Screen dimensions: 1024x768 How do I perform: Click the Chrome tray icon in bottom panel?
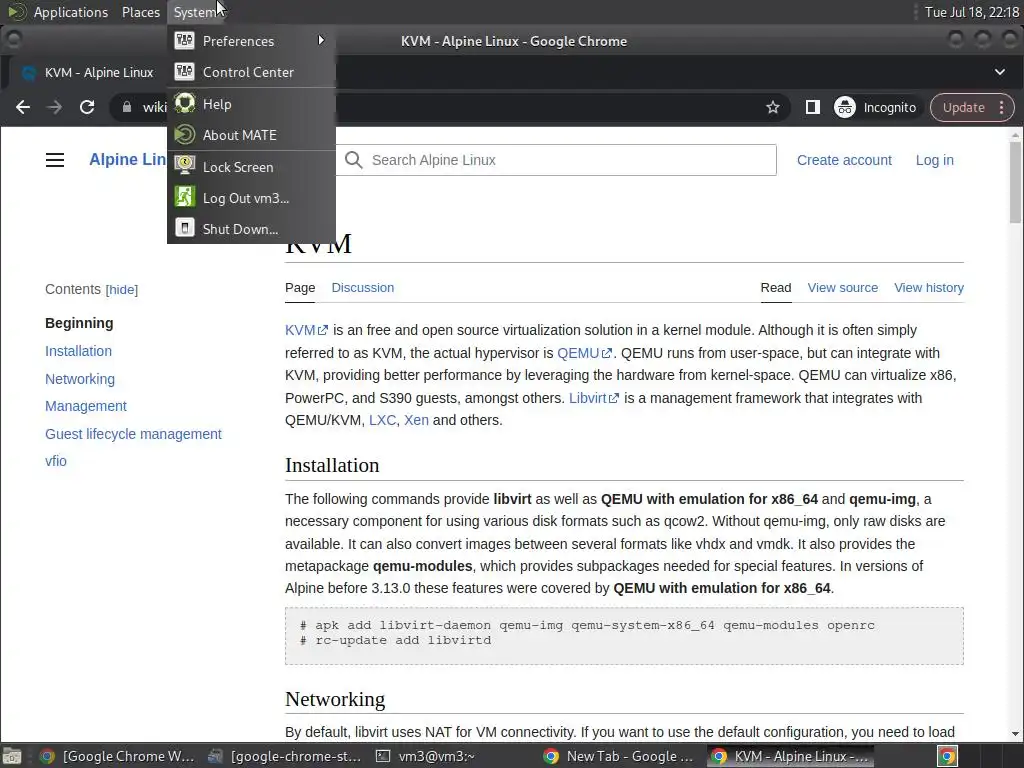[947, 756]
